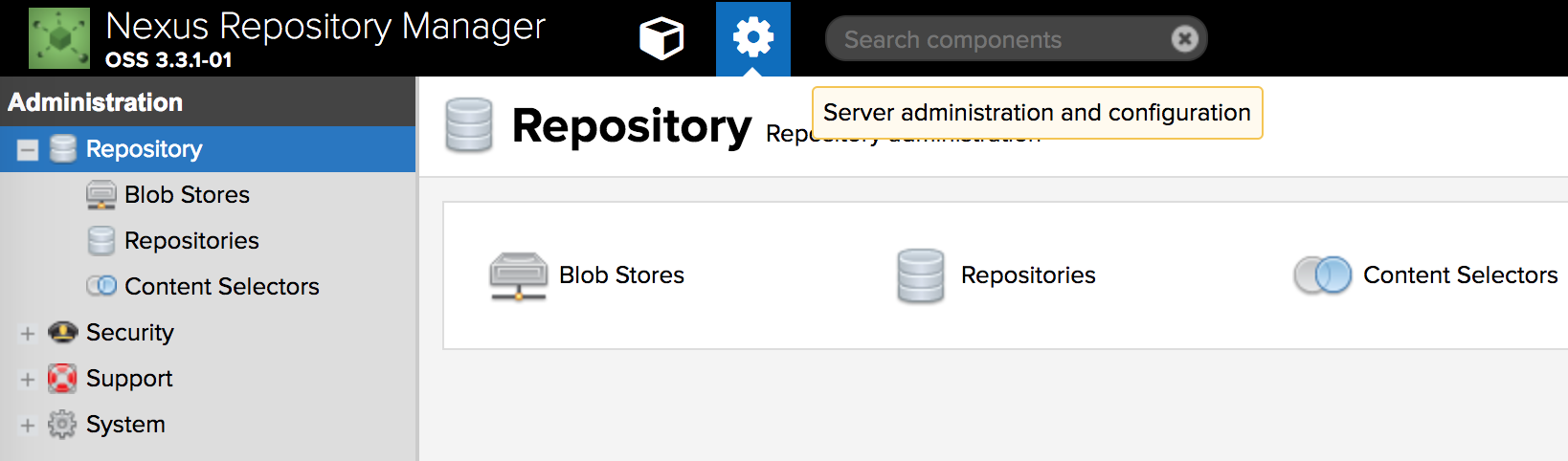
Task: Click the Blob Stores icon in main panel
Action: [x=518, y=275]
